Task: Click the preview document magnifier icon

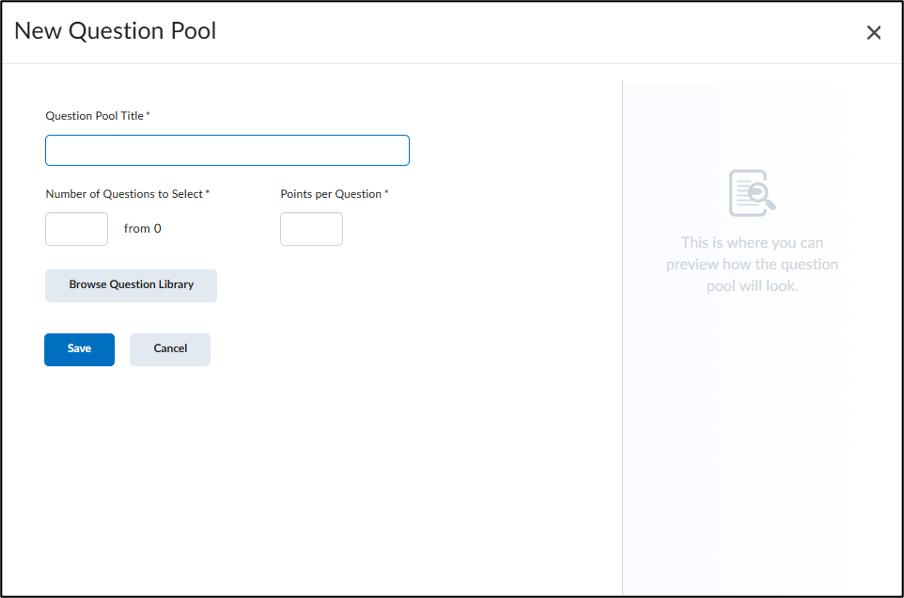Action: 752,193
